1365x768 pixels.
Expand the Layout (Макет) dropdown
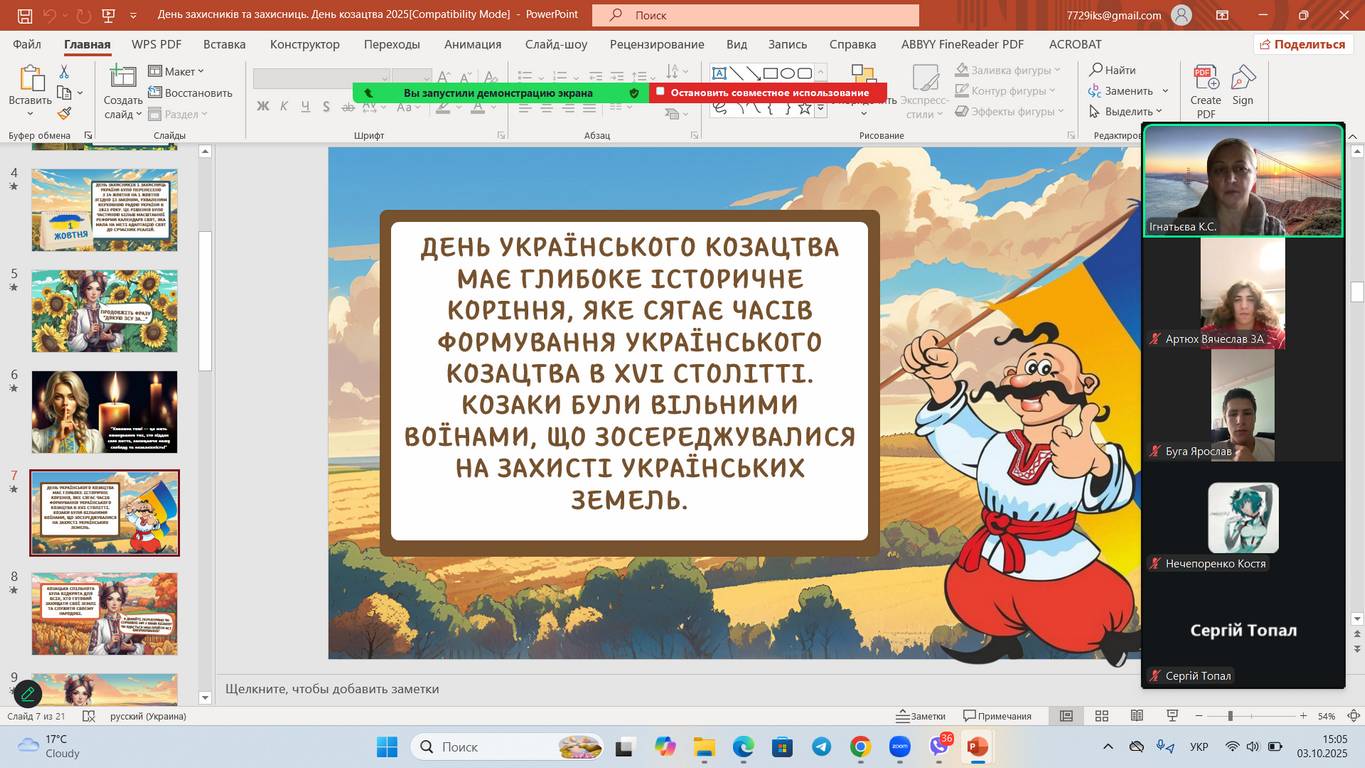coord(177,71)
